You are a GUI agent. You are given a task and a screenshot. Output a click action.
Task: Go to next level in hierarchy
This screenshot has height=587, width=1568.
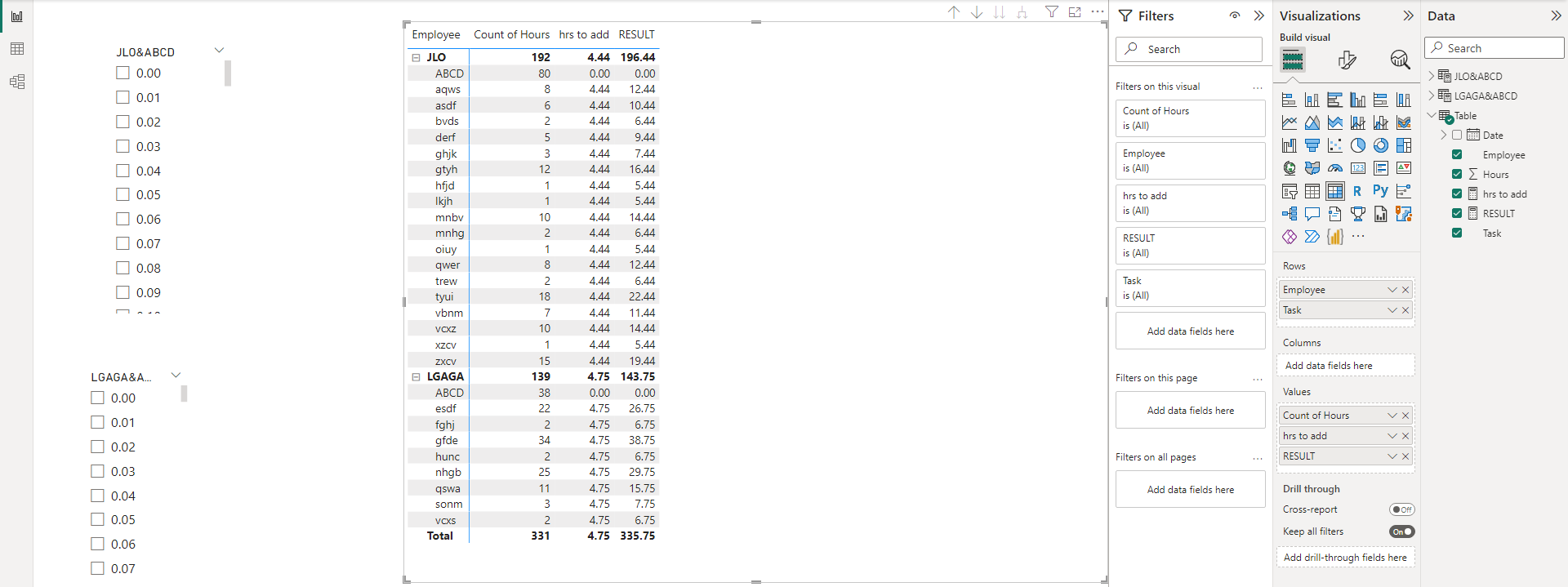tap(1000, 12)
